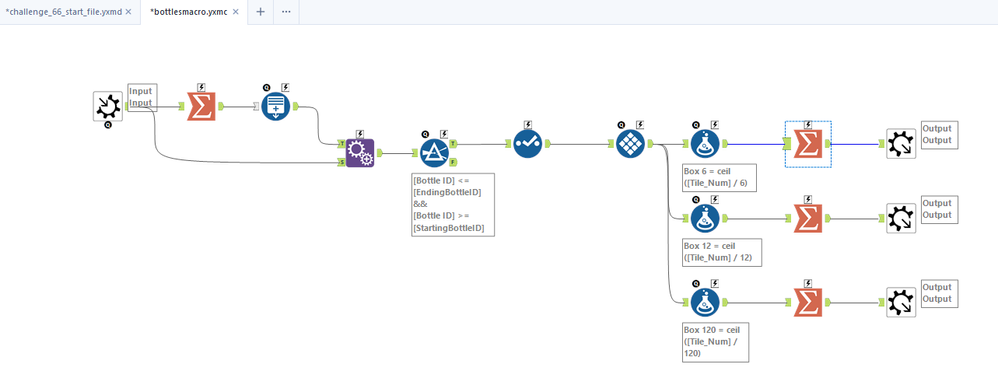The height and width of the screenshot is (378, 998).
Task: Select the Box 12 Formula tool
Action: [705, 218]
